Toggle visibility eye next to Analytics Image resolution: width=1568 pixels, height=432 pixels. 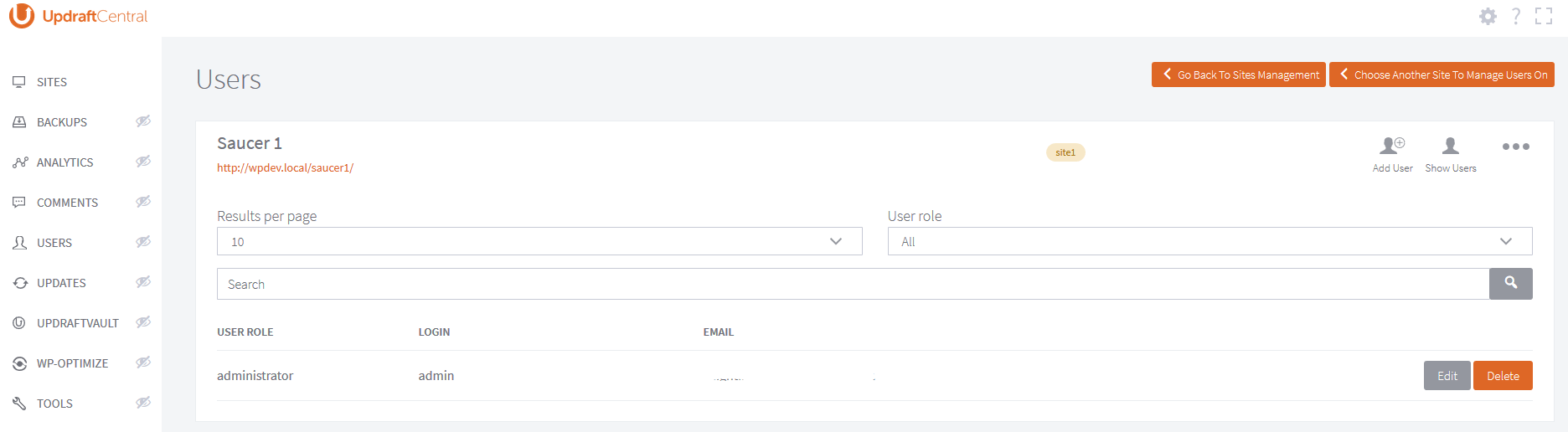(143, 162)
